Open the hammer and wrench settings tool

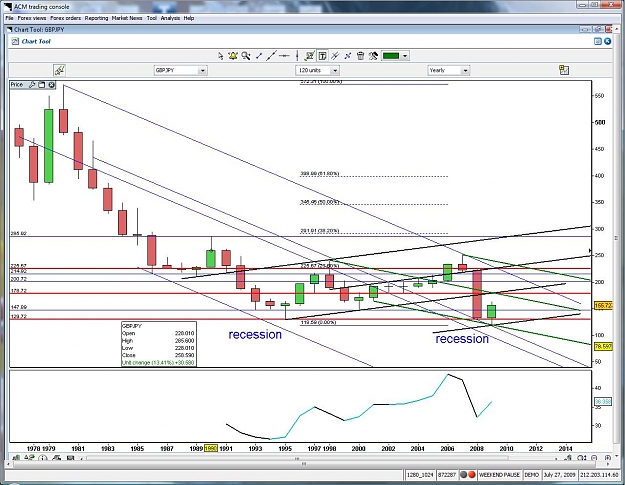(x=373, y=56)
